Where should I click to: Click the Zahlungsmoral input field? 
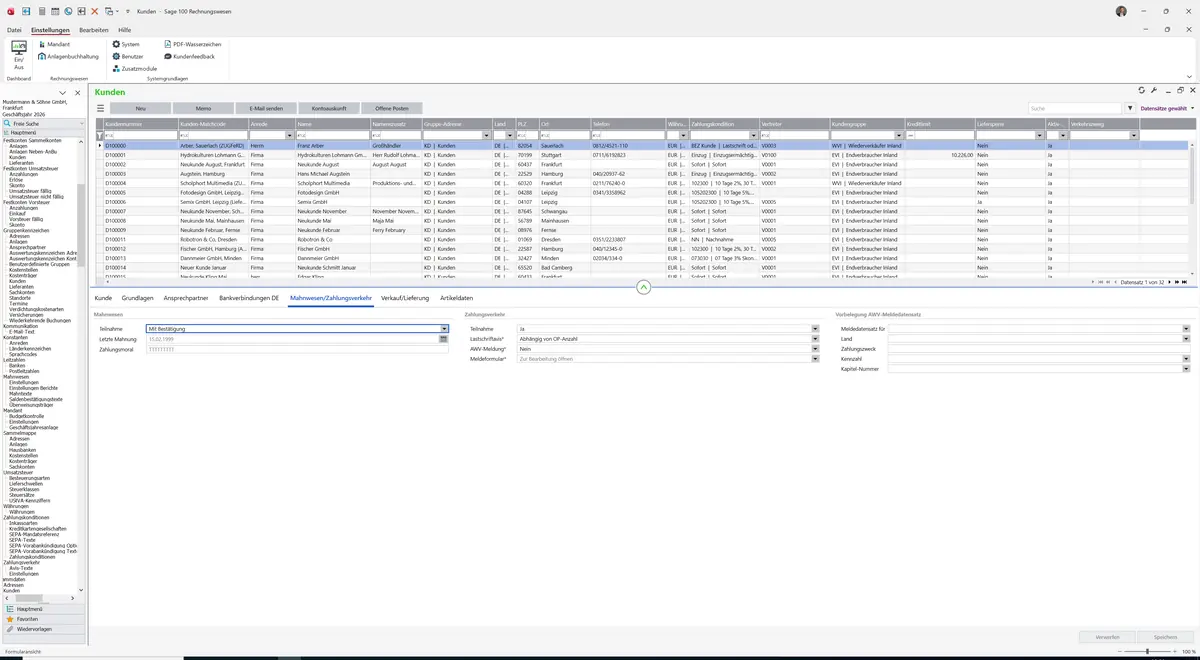(x=297, y=349)
